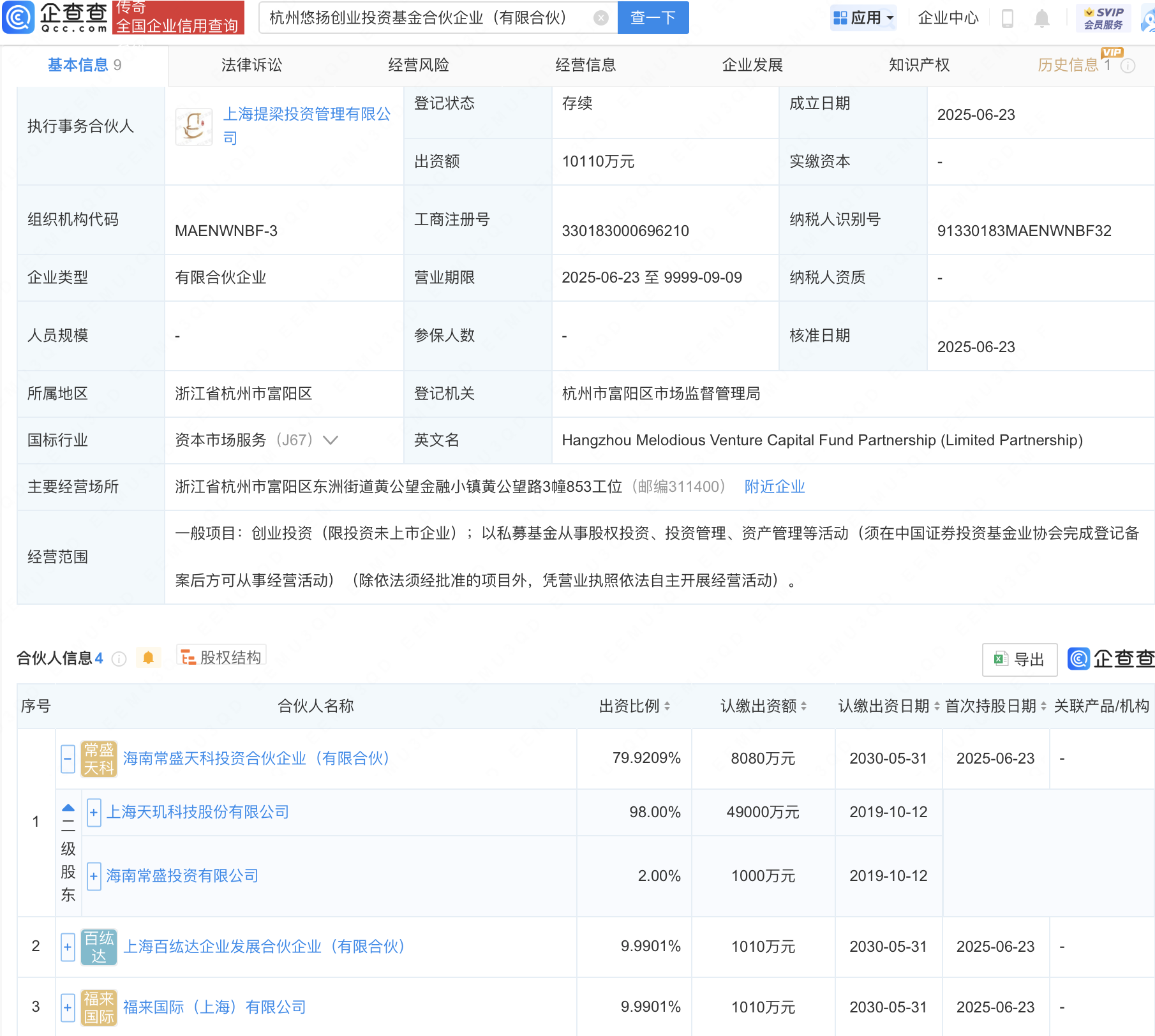Open 福来国际（上海）有限公司 link
Screen dimensions: 1155x1036
pos(214,1007)
